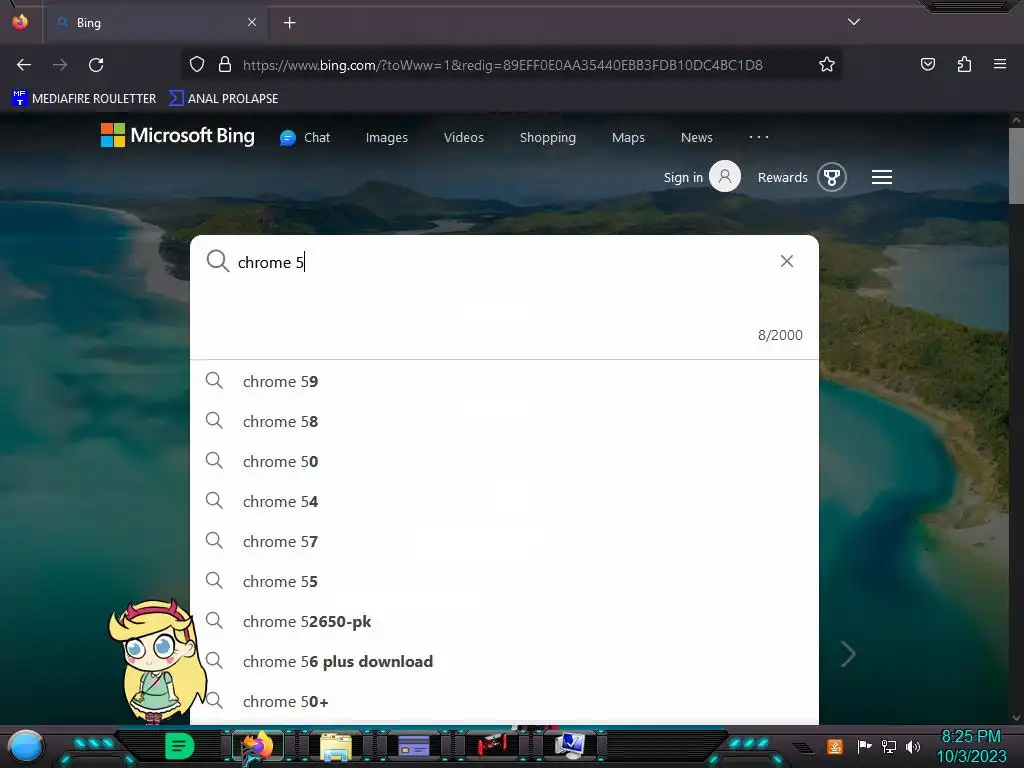Click the Firefox logo icon in the tab bar

click(20, 22)
